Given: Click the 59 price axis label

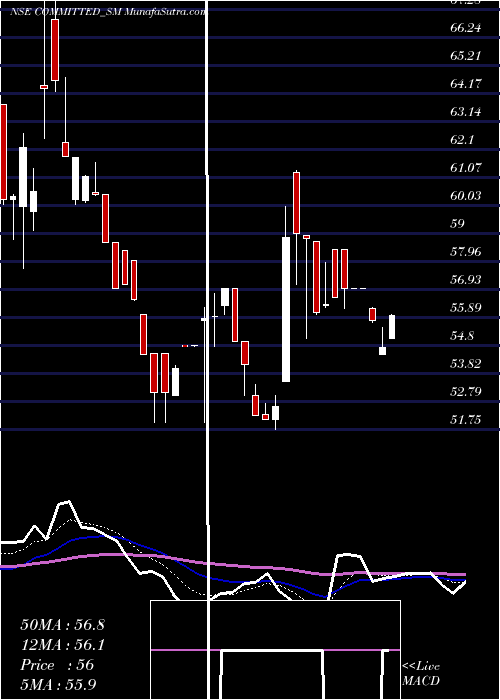Looking at the screenshot, I should point(458,224).
